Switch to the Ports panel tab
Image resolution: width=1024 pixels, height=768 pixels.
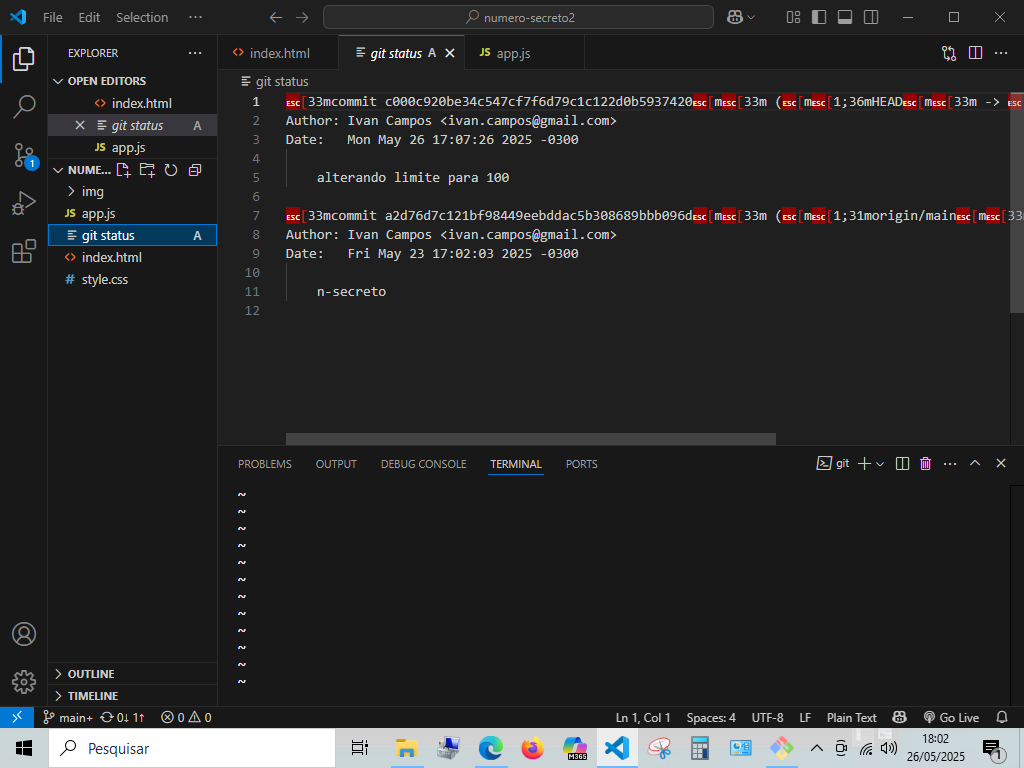pos(581,464)
